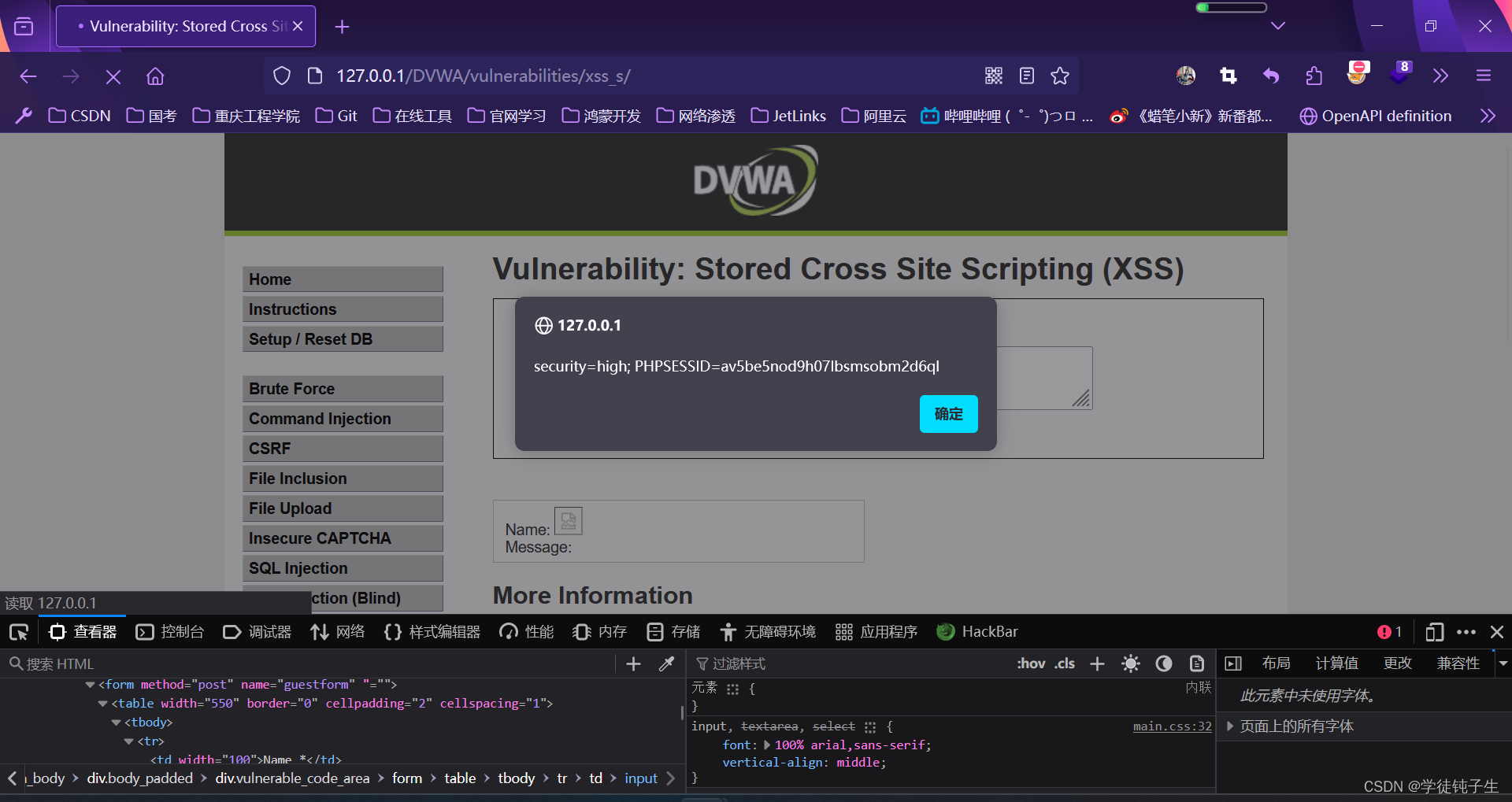
Task: Switch to the 控制台 console tab
Action: click(x=170, y=632)
